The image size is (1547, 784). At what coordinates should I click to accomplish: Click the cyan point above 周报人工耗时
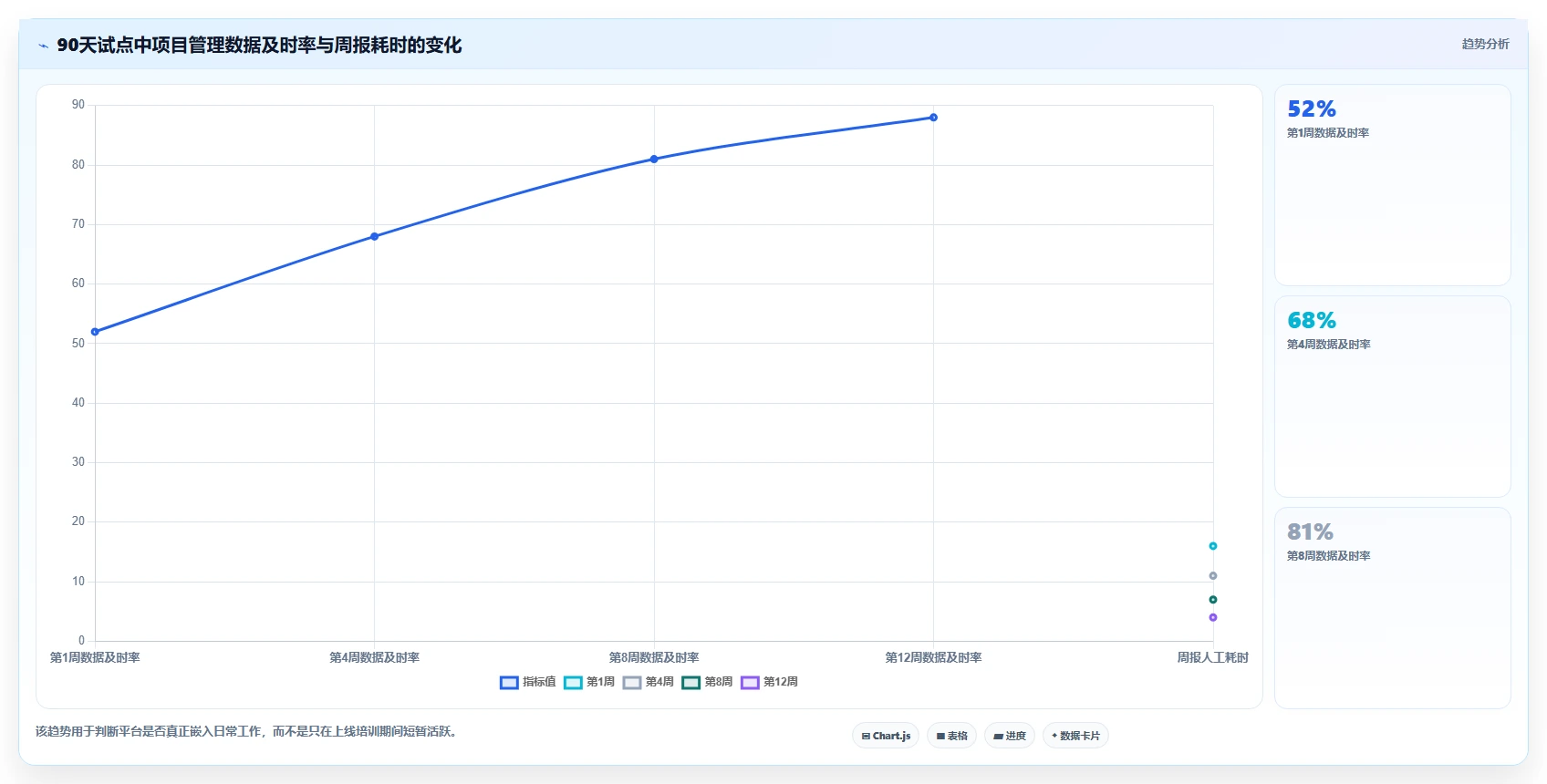point(1213,546)
